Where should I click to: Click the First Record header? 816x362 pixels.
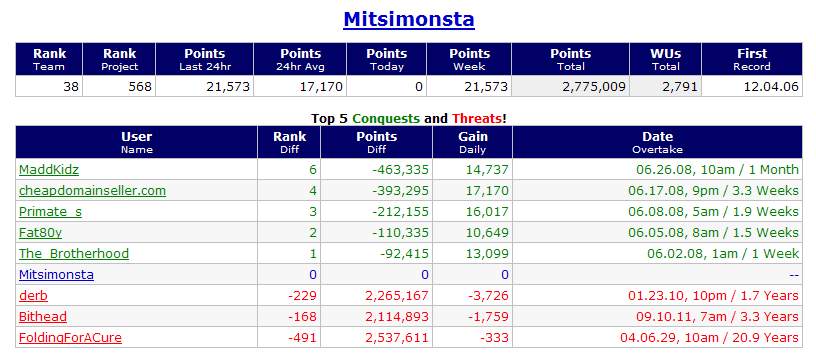[752, 59]
